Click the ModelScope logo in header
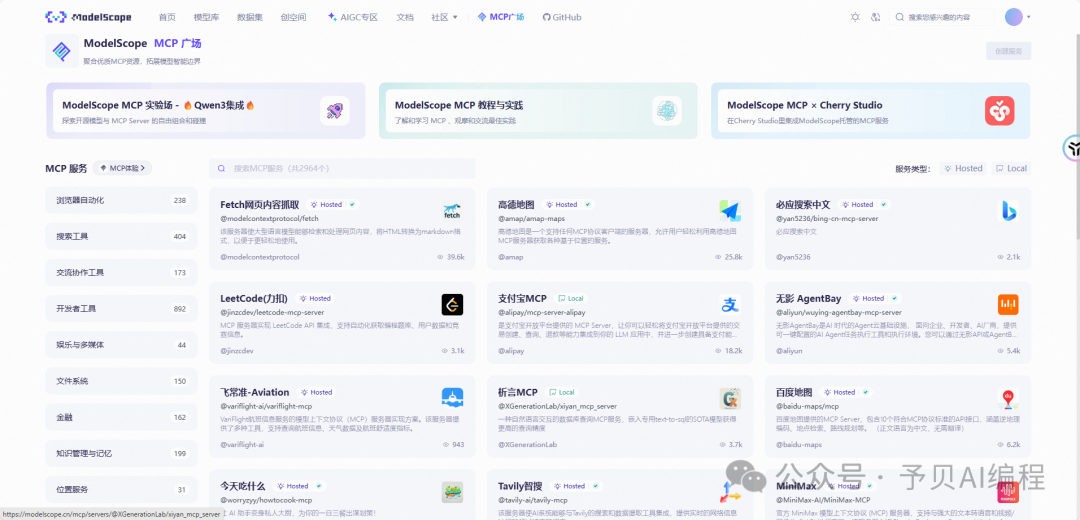 coord(88,17)
